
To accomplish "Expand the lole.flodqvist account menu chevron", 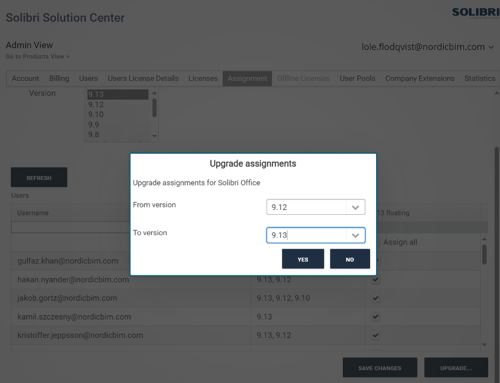I will (x=491, y=47).
